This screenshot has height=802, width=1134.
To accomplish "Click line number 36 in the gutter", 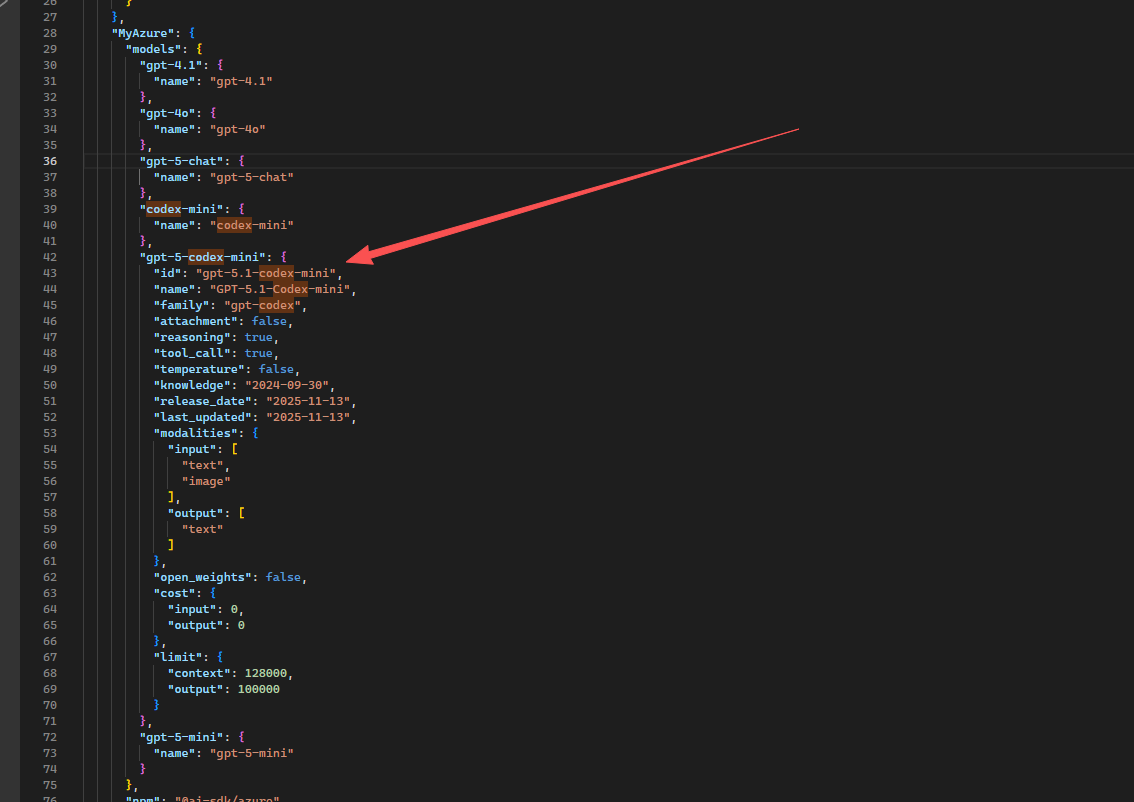I will [x=50, y=161].
